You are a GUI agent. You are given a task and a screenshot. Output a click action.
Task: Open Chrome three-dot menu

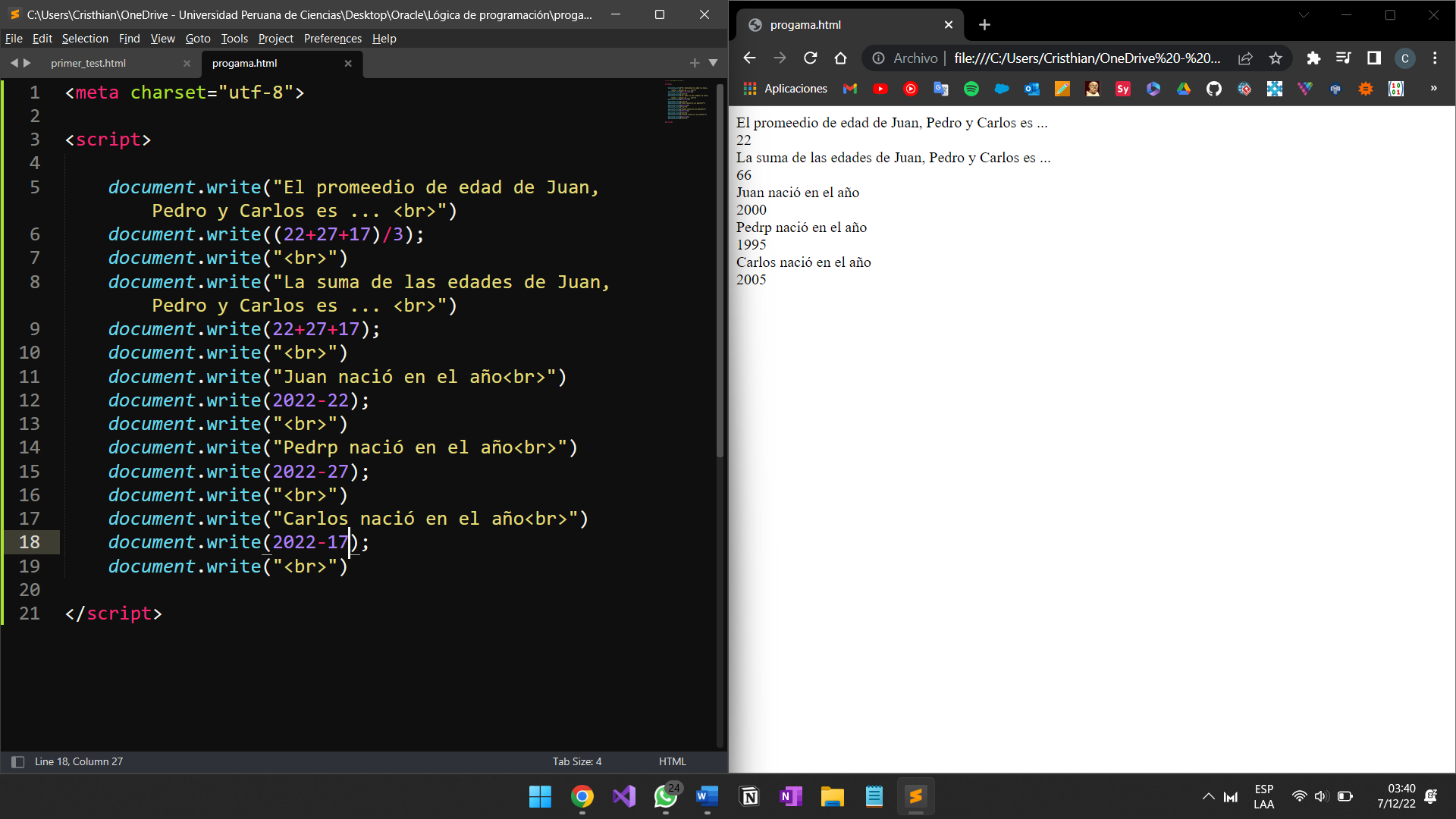coord(1435,58)
